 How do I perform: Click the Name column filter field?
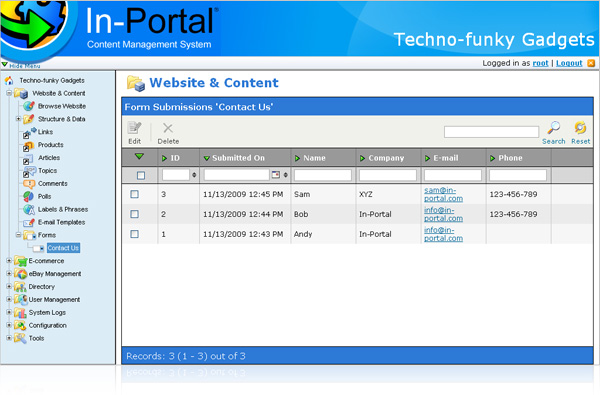point(323,175)
